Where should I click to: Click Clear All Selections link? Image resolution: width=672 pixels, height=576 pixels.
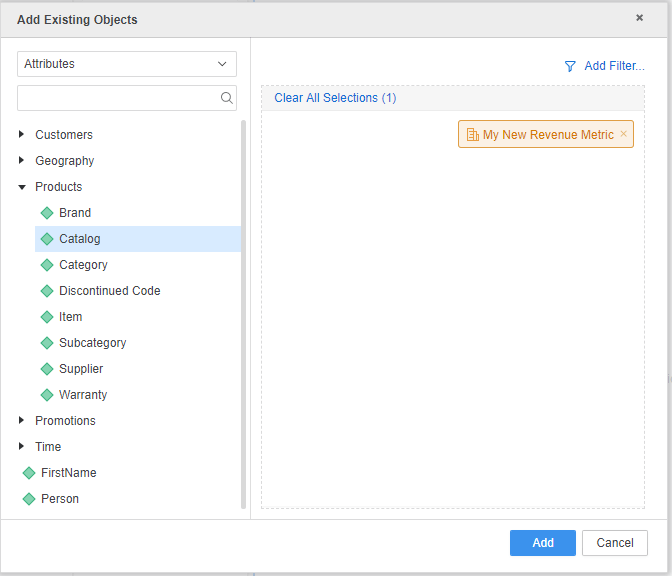point(335,98)
